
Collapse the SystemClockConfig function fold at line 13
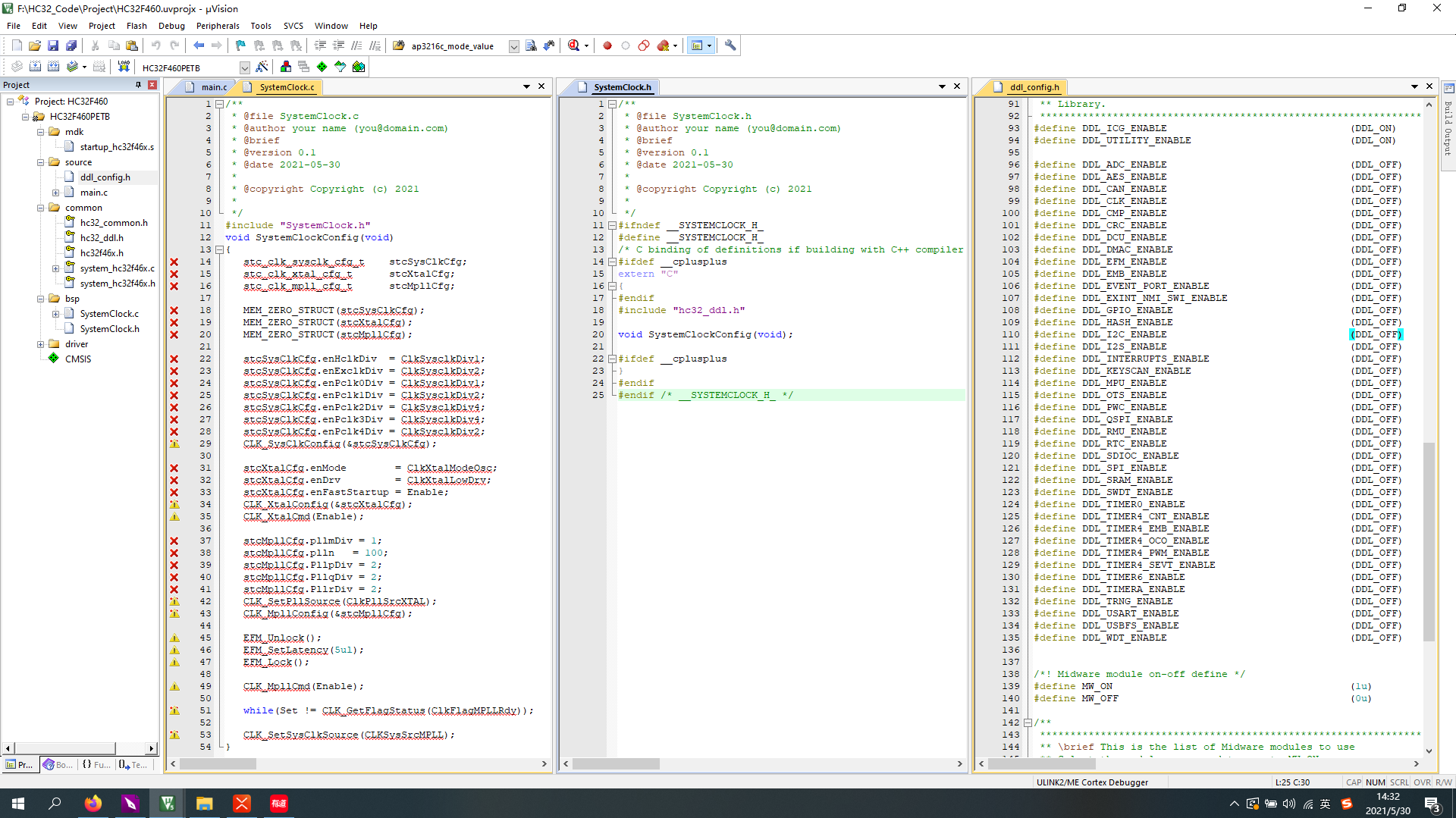tap(219, 249)
